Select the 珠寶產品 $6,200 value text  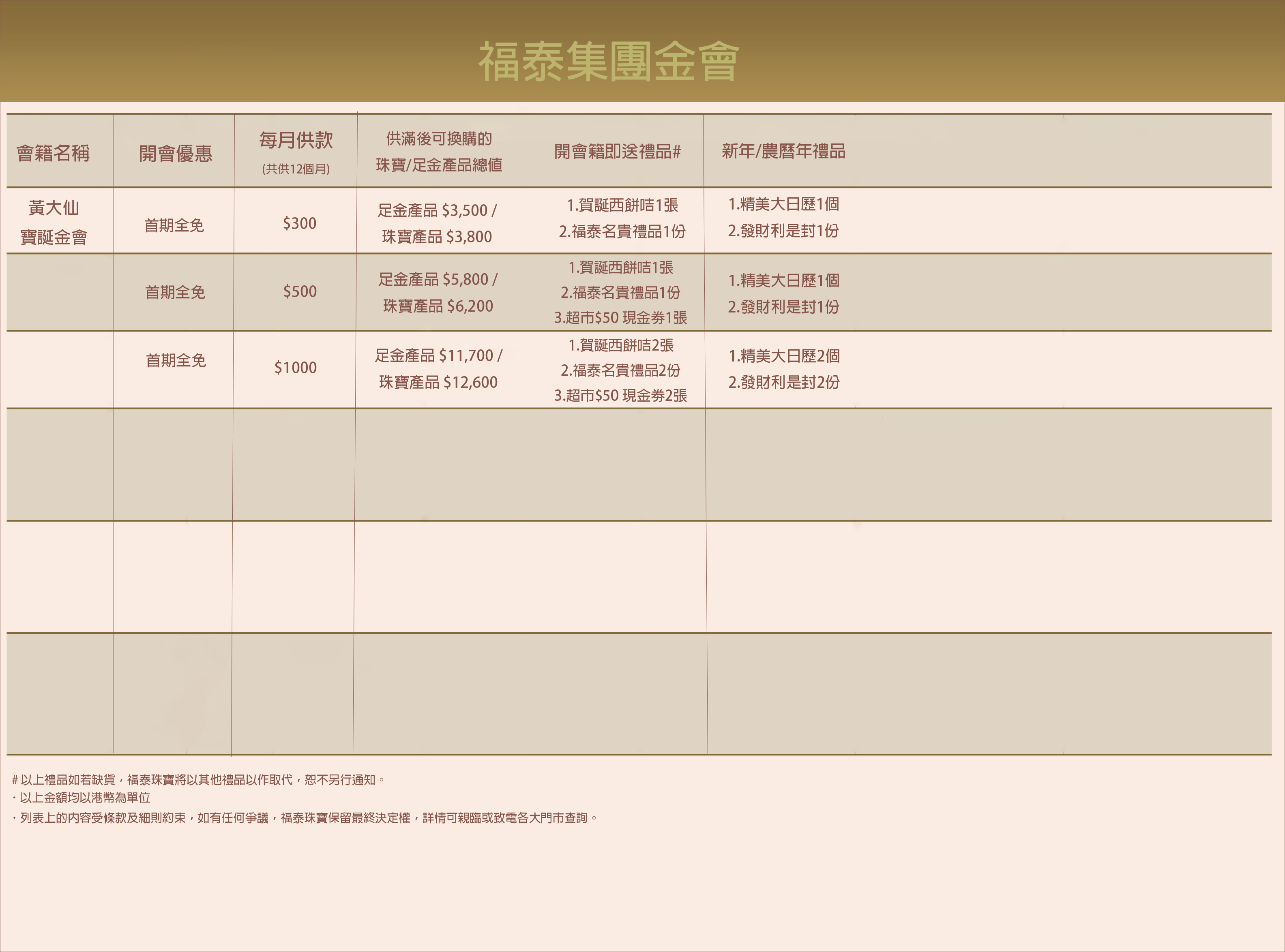pyautogui.click(x=438, y=306)
